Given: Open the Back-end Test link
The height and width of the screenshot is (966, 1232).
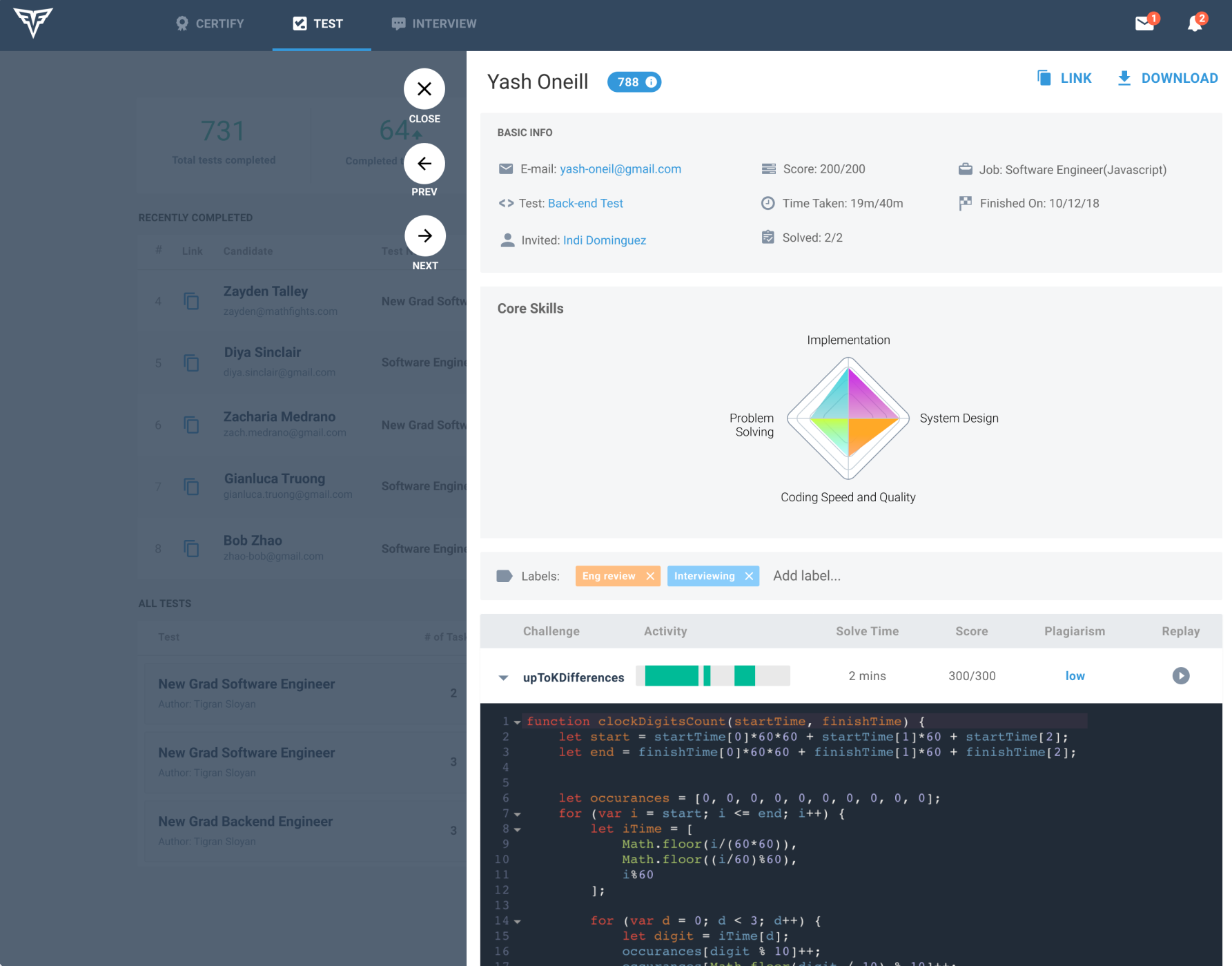Looking at the screenshot, I should tap(585, 203).
